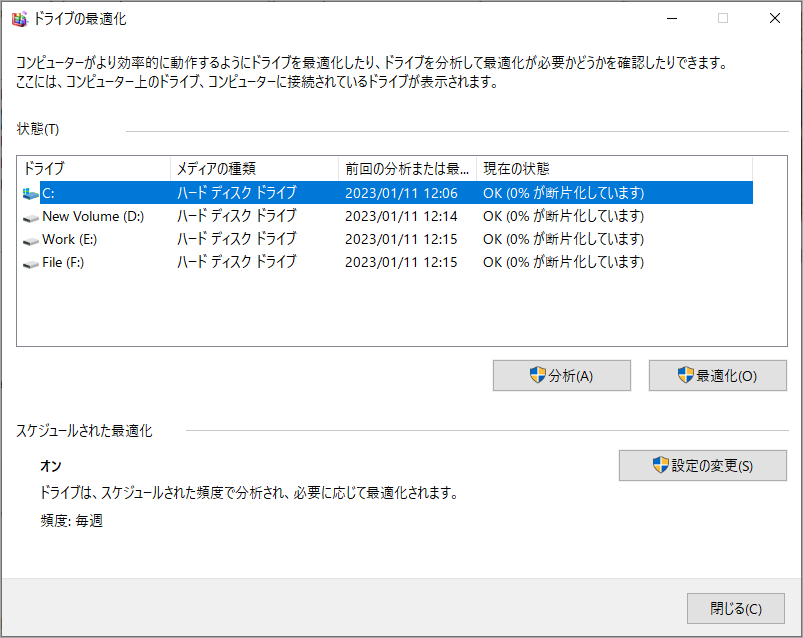This screenshot has height=638, width=803.
Task: Open 設定の変更(S) change settings
Action: click(x=703, y=465)
